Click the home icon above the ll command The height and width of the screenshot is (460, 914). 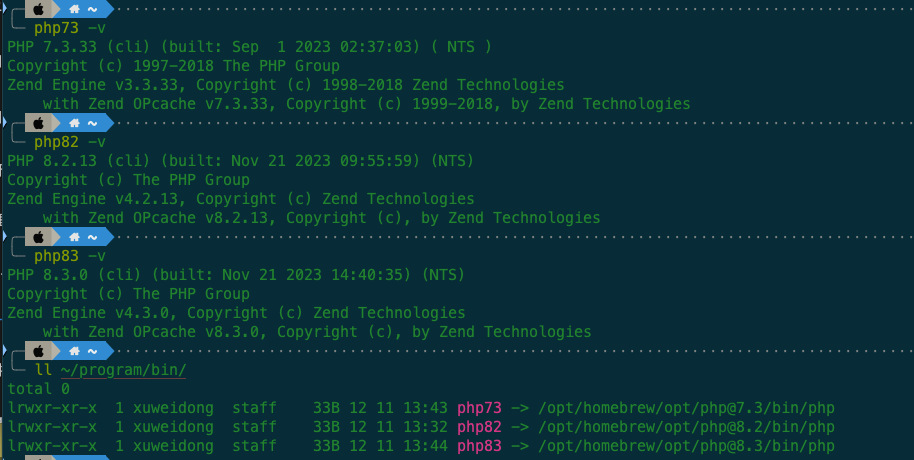pos(74,351)
